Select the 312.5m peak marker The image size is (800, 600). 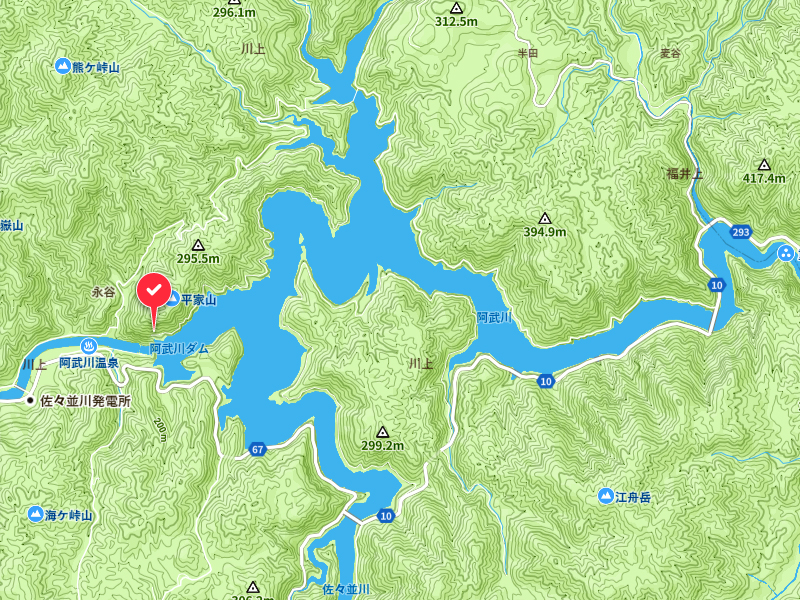click(x=456, y=8)
